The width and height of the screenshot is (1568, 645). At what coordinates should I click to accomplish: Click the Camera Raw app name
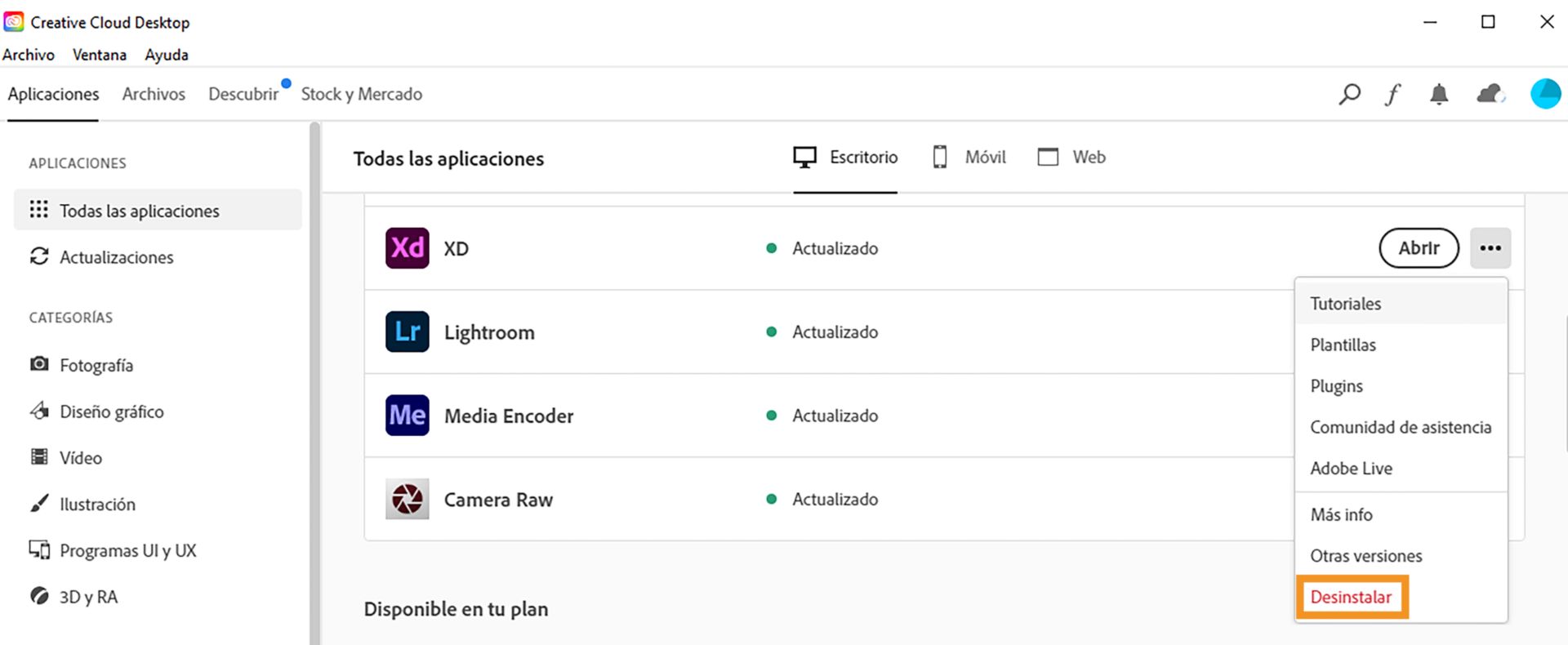(498, 500)
